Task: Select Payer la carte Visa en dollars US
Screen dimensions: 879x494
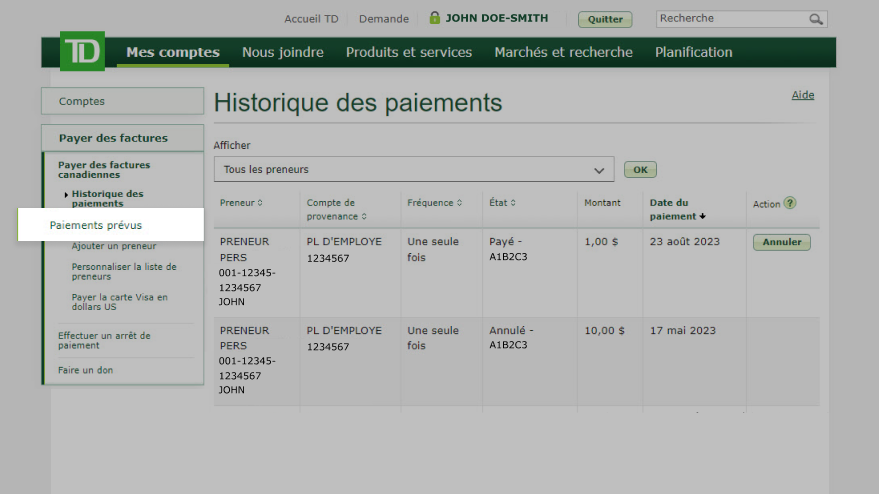Action: 119,302
